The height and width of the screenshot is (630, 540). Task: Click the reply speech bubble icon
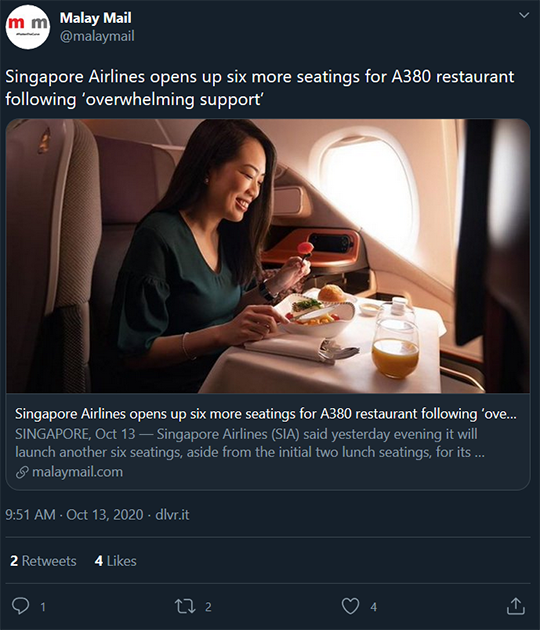20,605
